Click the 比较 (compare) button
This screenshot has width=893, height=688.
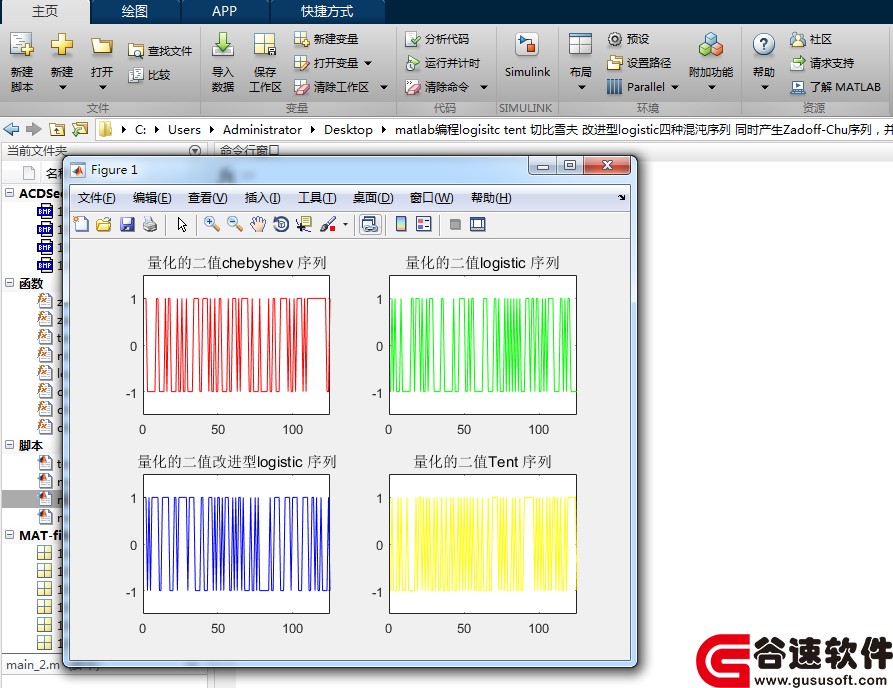point(149,75)
